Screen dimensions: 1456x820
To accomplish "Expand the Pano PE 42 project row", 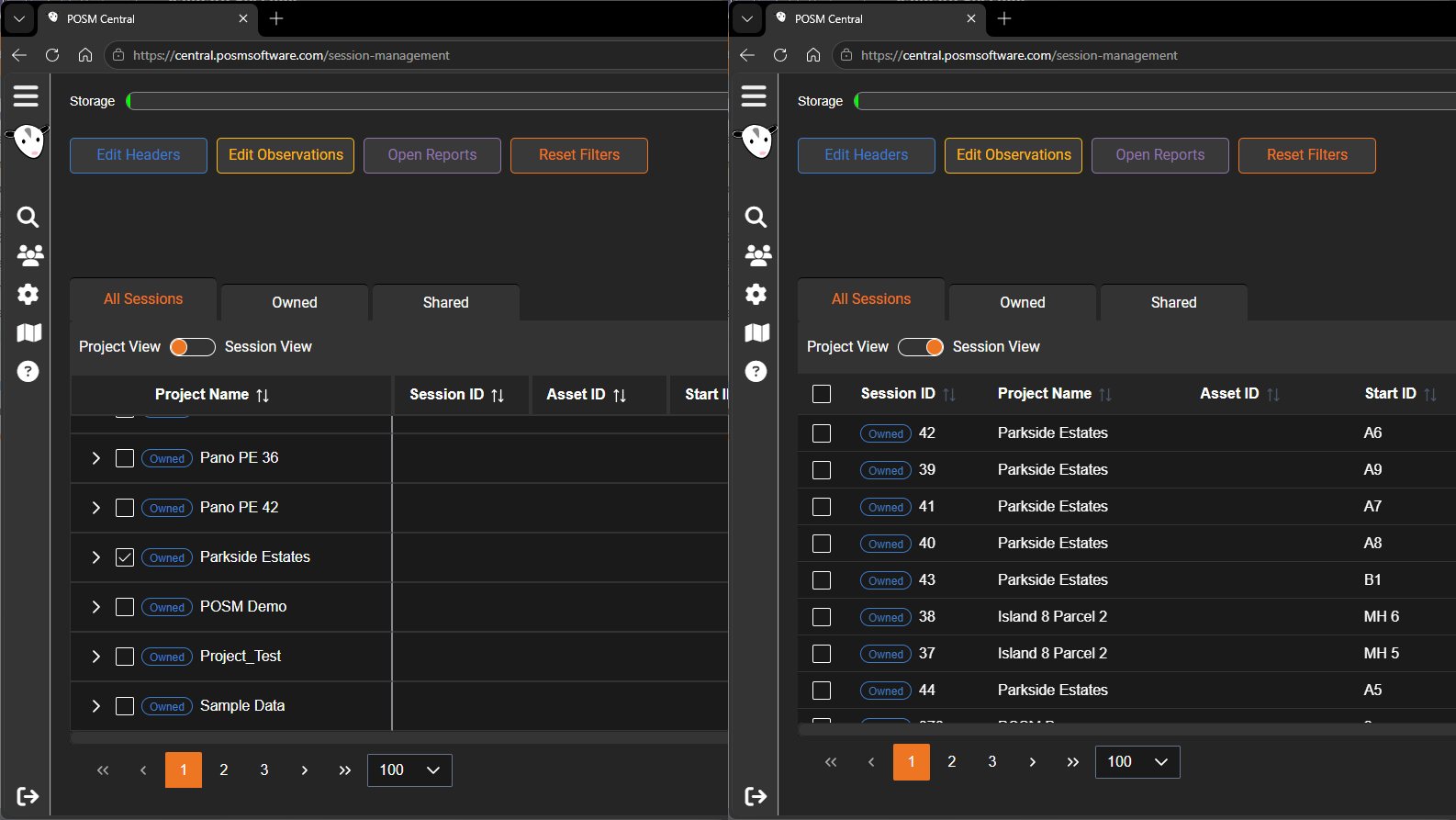I will (x=95, y=508).
